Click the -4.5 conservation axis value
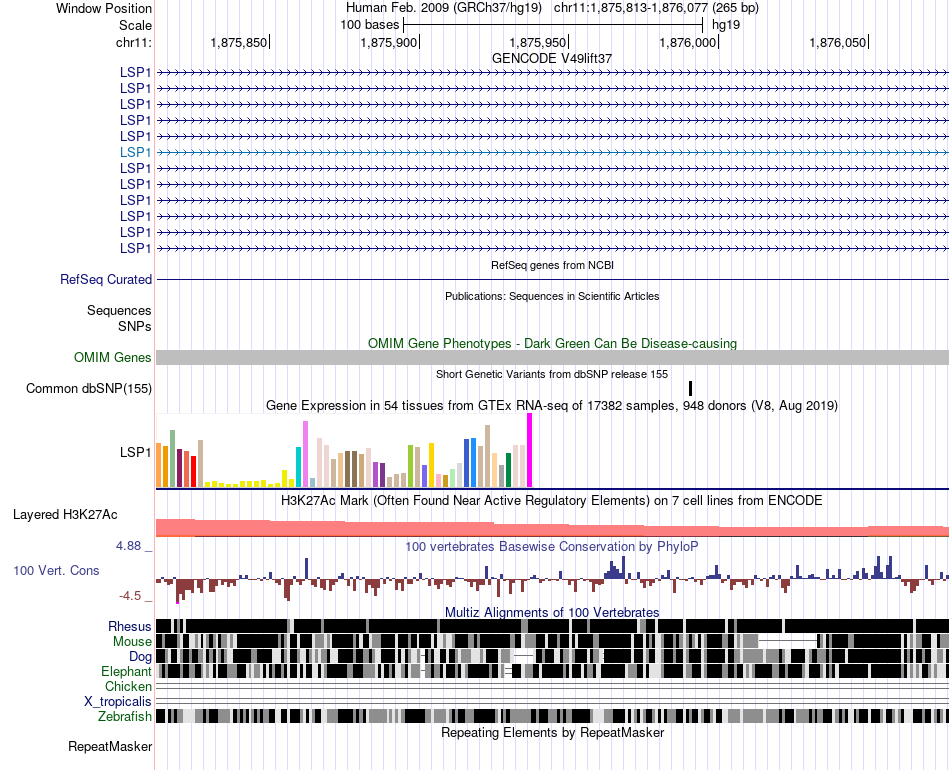 coord(130,596)
